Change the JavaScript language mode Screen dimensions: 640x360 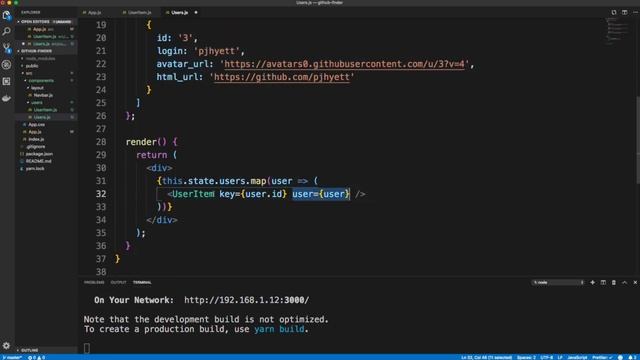577,357
